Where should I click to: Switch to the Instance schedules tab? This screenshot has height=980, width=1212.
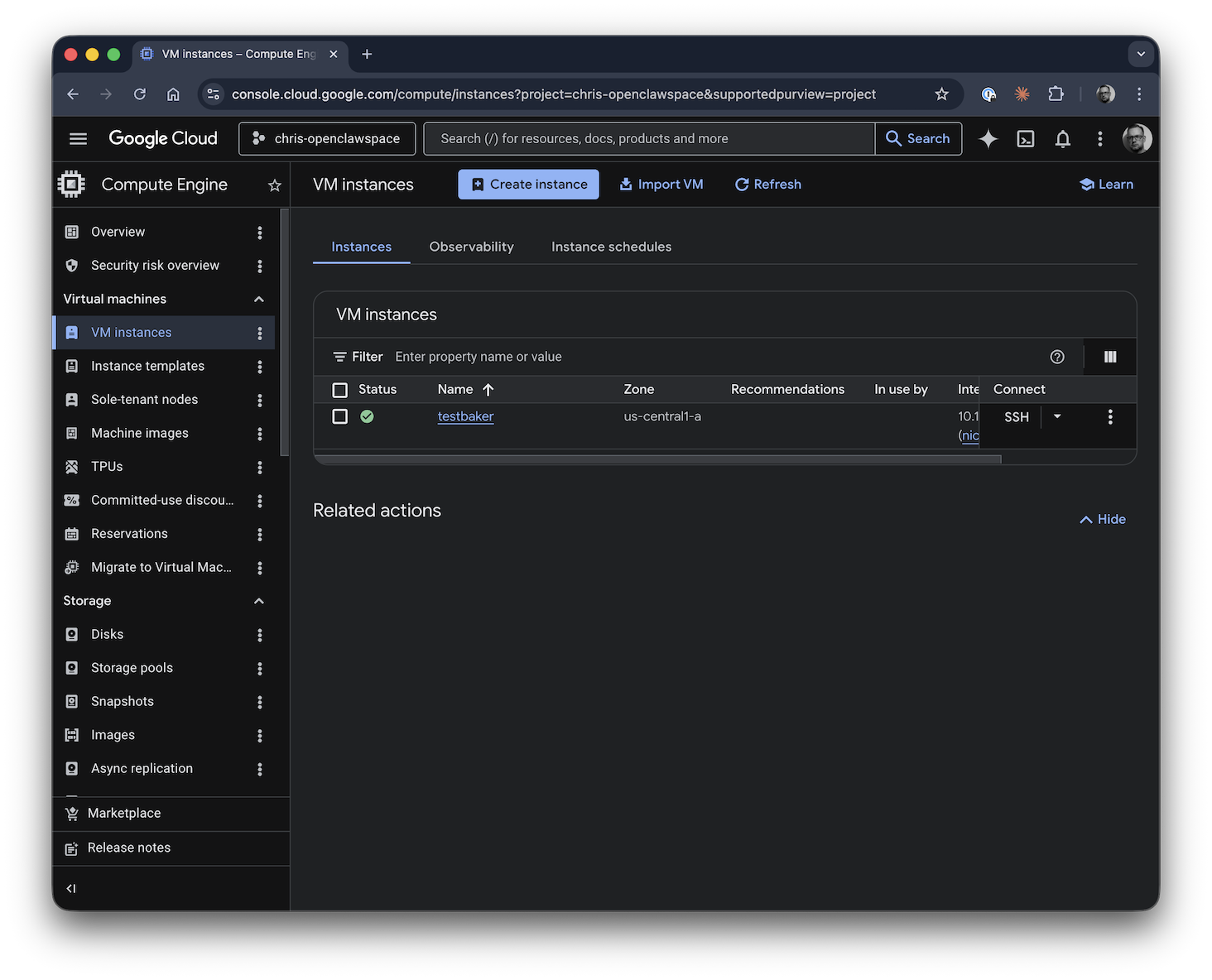(x=611, y=247)
